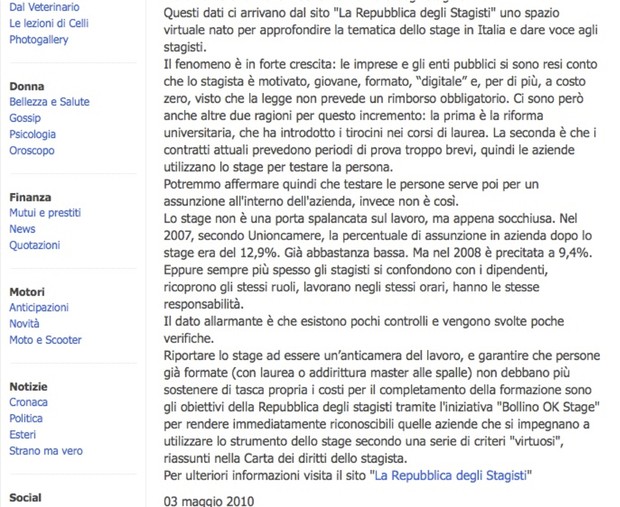The image size is (620, 507).
Task: Go to Bellezza e Salute section
Action: click(x=49, y=102)
